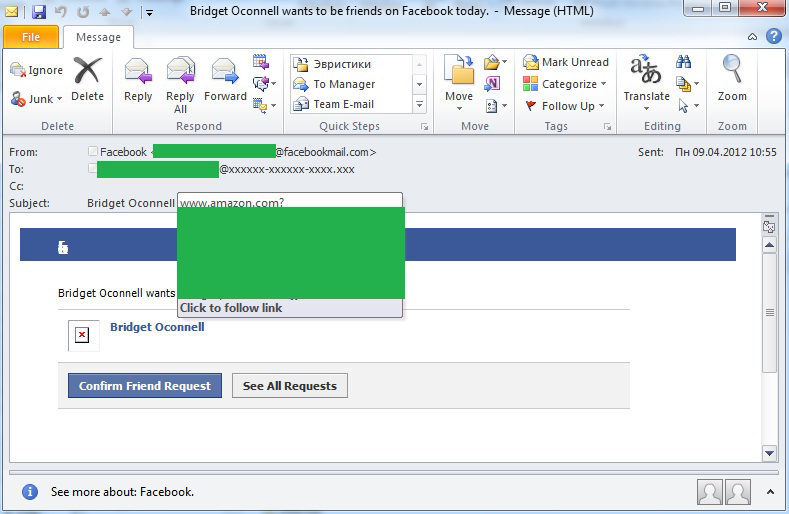This screenshot has width=789, height=514.
Task: Click the mail envelope icon in the title bar
Action: click(x=11, y=12)
